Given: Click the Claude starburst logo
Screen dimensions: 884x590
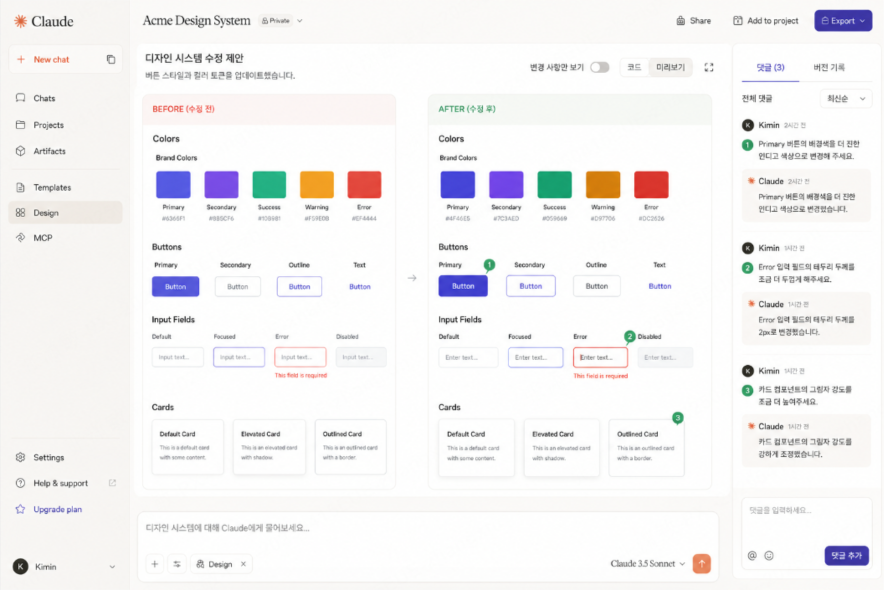Looking at the screenshot, I should tap(20, 21).
